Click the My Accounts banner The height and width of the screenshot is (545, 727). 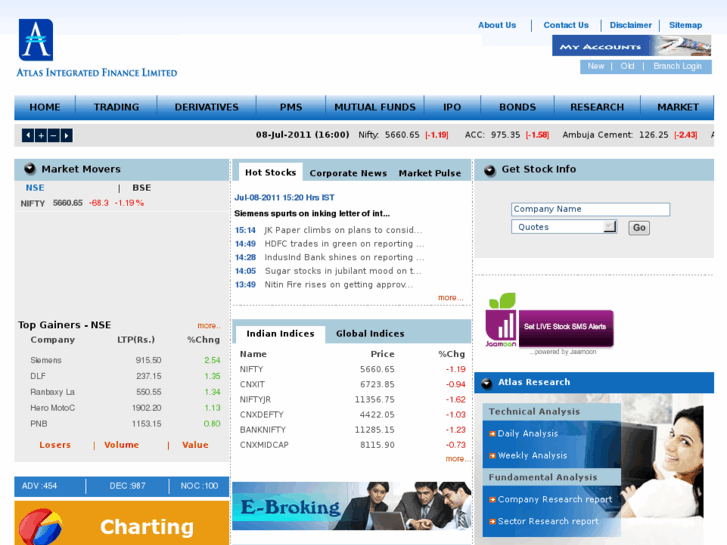[631, 46]
